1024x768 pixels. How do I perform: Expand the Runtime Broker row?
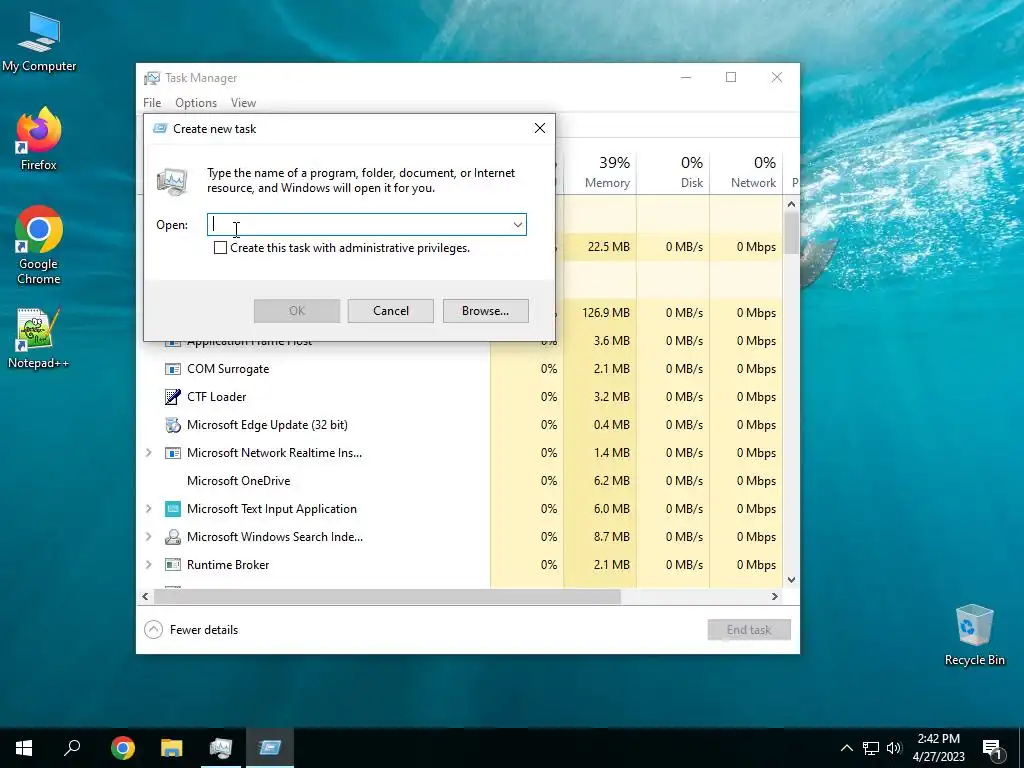[148, 565]
